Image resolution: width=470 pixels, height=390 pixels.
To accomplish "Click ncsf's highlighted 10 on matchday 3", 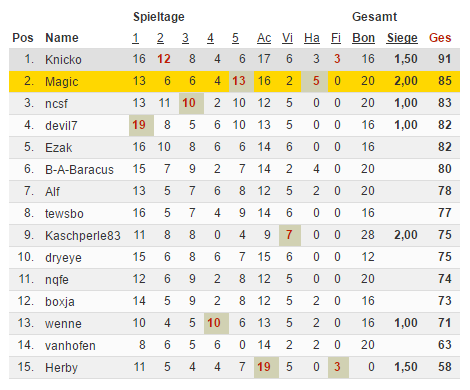I will click(x=191, y=103).
